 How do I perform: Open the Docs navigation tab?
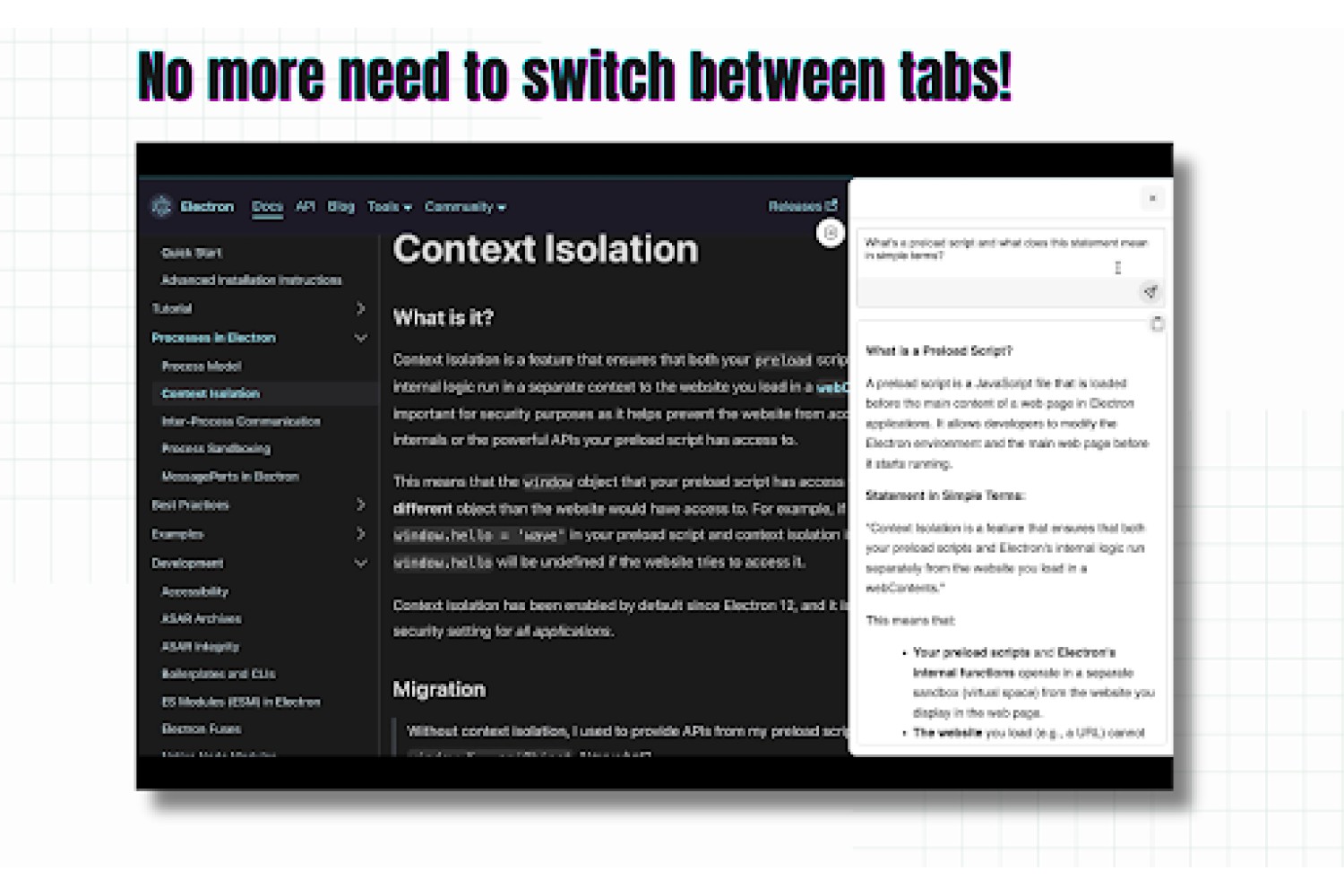pyautogui.click(x=267, y=207)
